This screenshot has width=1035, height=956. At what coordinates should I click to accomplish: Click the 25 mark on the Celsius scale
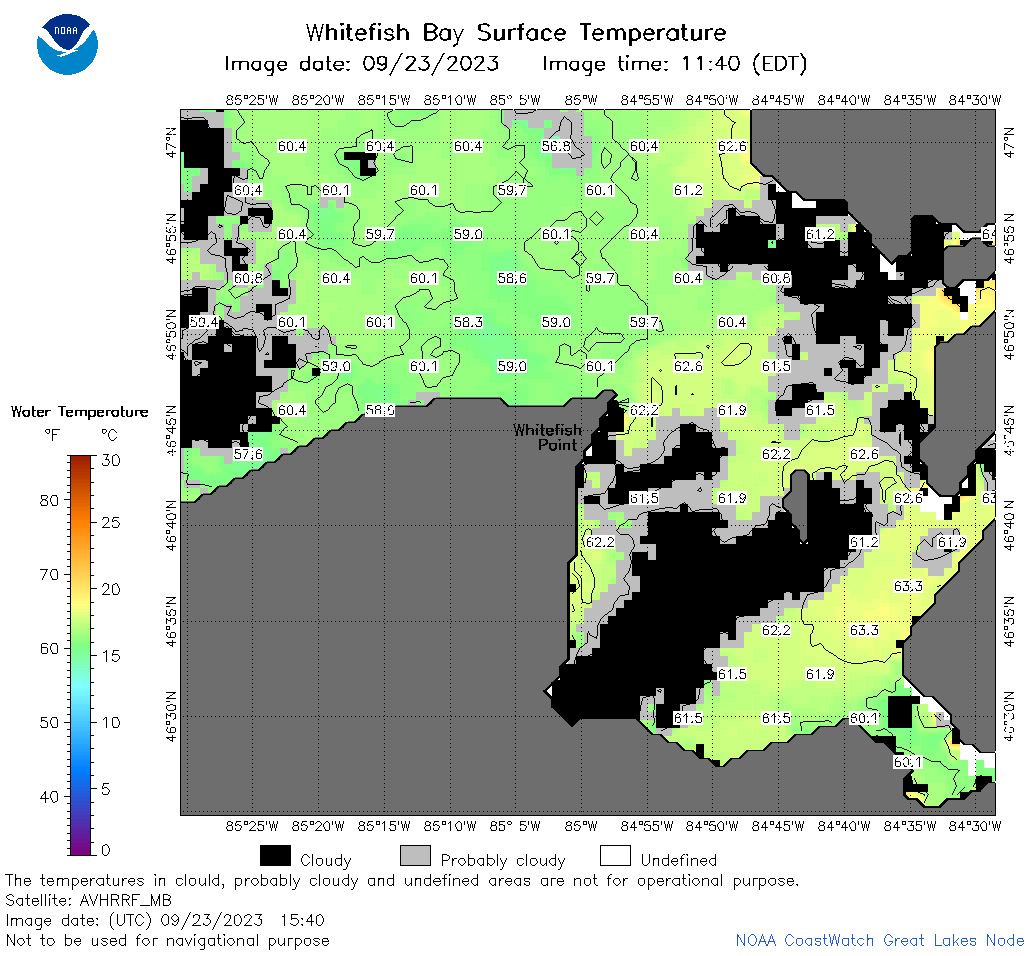(110, 523)
